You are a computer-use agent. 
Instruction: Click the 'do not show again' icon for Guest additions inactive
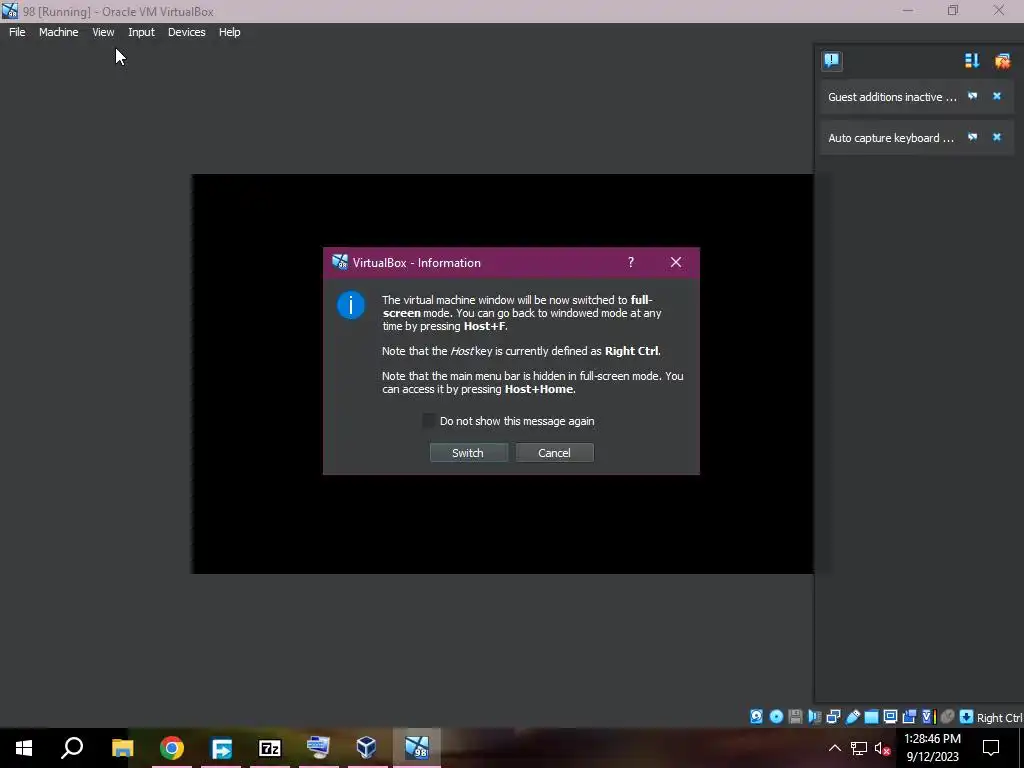coord(972,96)
